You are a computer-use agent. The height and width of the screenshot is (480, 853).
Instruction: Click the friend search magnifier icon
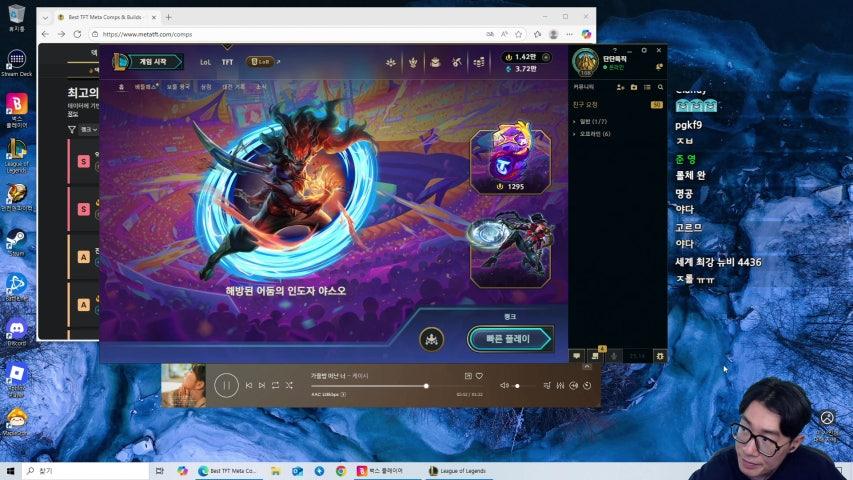point(660,87)
